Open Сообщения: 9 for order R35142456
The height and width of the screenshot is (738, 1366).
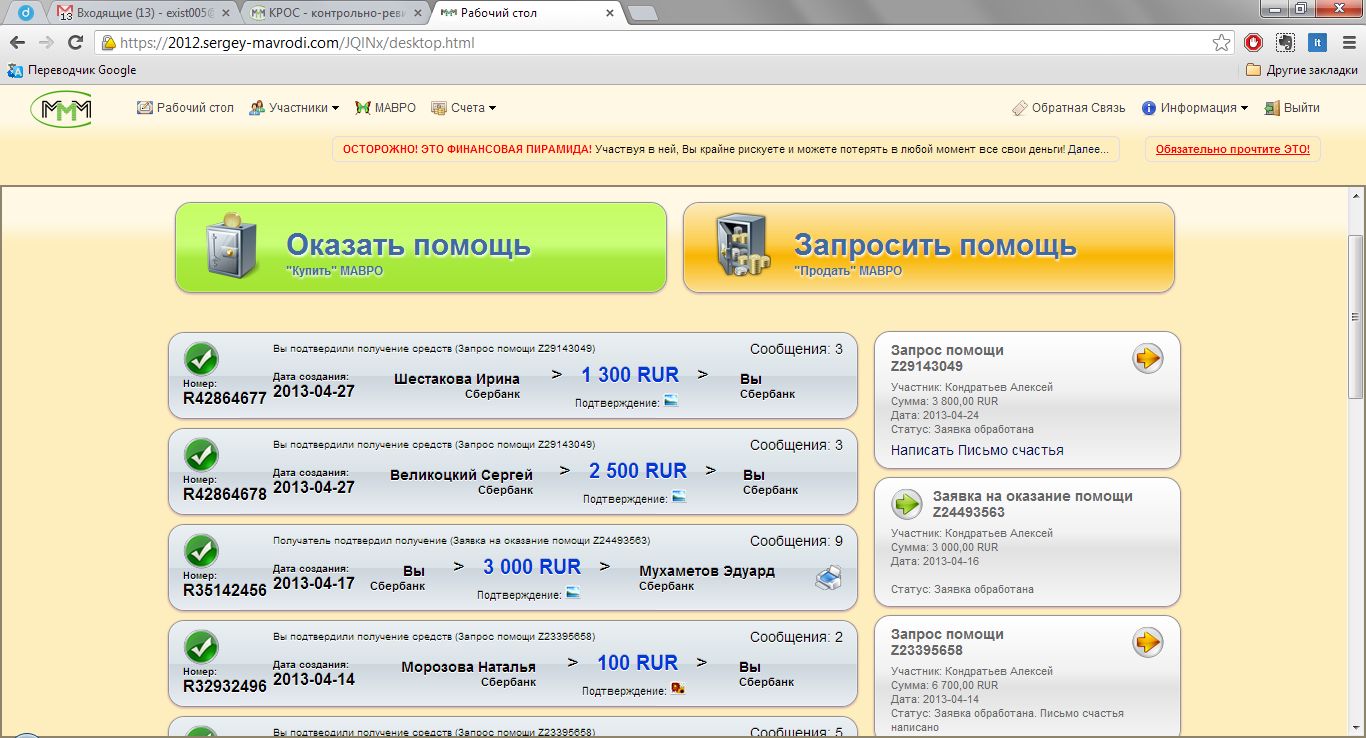click(x=797, y=541)
